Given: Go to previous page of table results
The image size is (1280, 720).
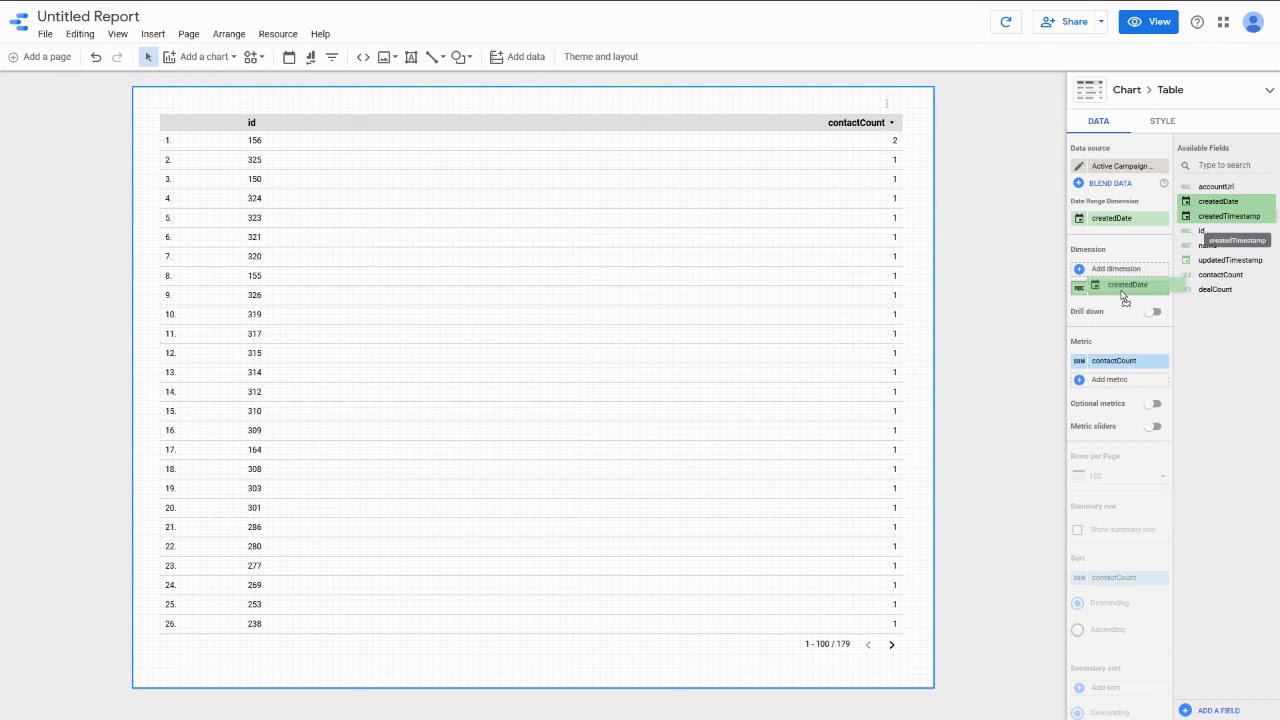Looking at the screenshot, I should pos(868,644).
